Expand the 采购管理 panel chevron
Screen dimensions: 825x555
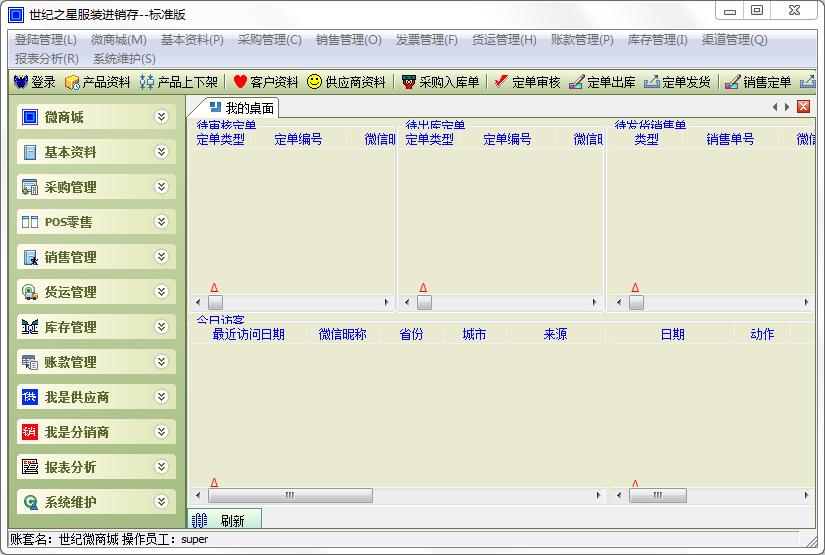162,186
